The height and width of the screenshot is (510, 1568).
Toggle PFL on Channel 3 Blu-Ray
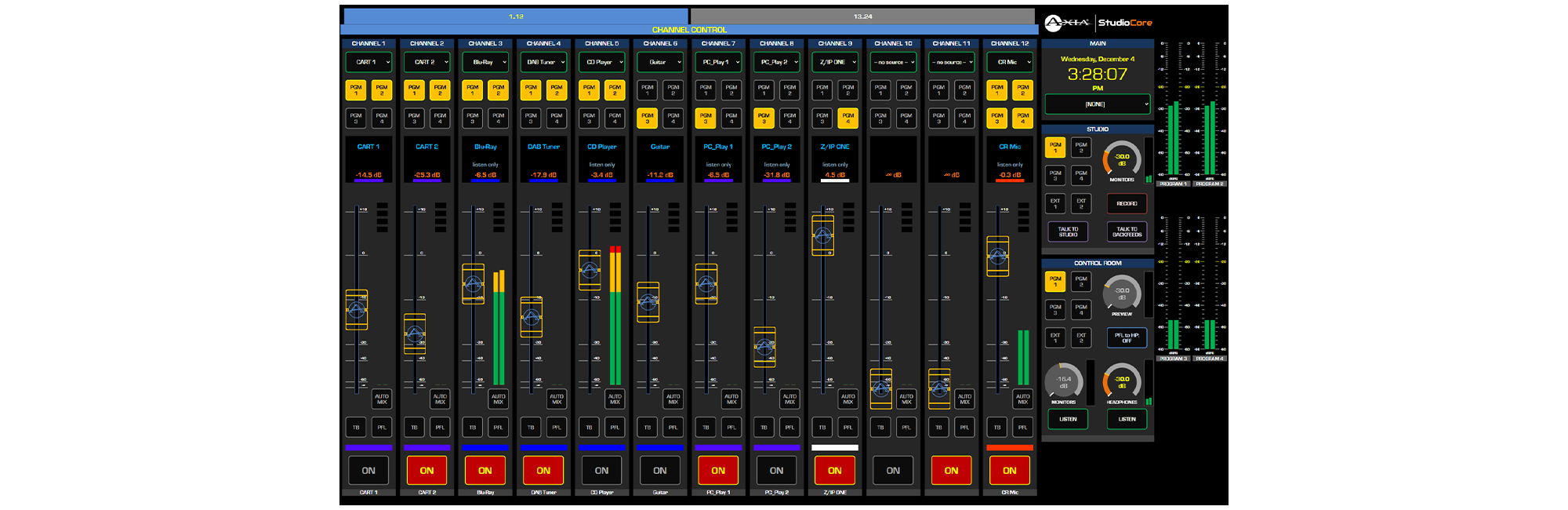tap(498, 428)
